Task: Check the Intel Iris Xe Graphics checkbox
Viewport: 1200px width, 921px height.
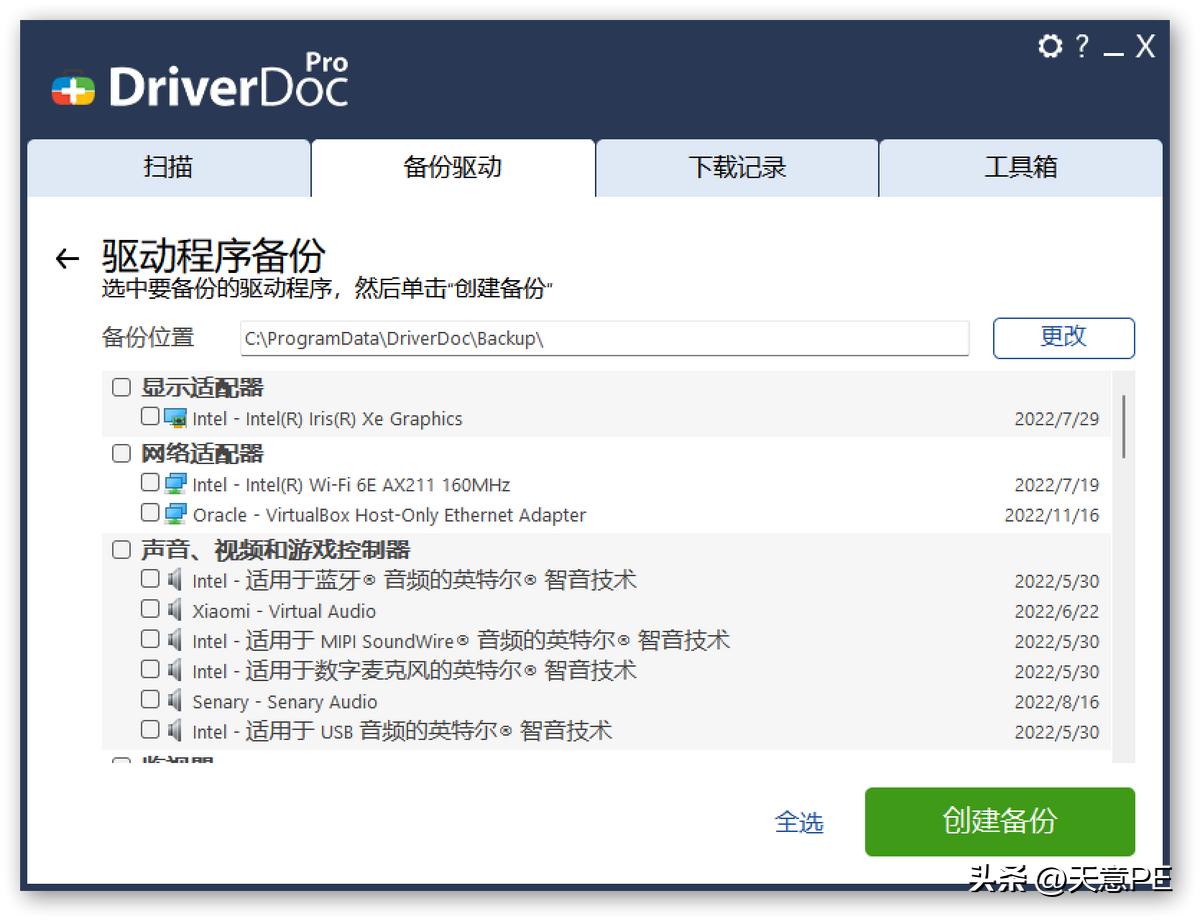Action: click(150, 416)
